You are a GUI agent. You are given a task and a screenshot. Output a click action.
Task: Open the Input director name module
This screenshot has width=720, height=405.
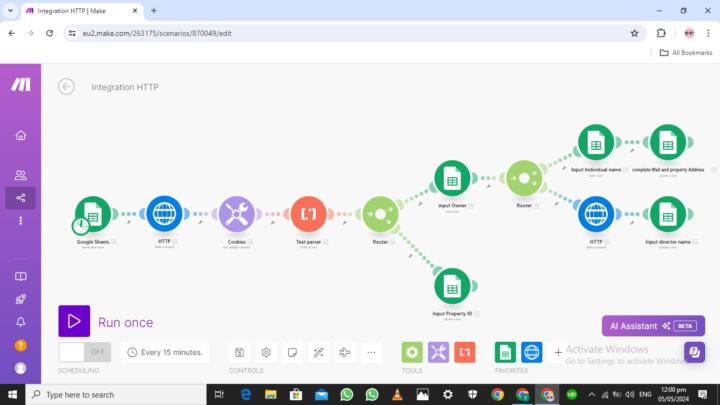point(668,214)
